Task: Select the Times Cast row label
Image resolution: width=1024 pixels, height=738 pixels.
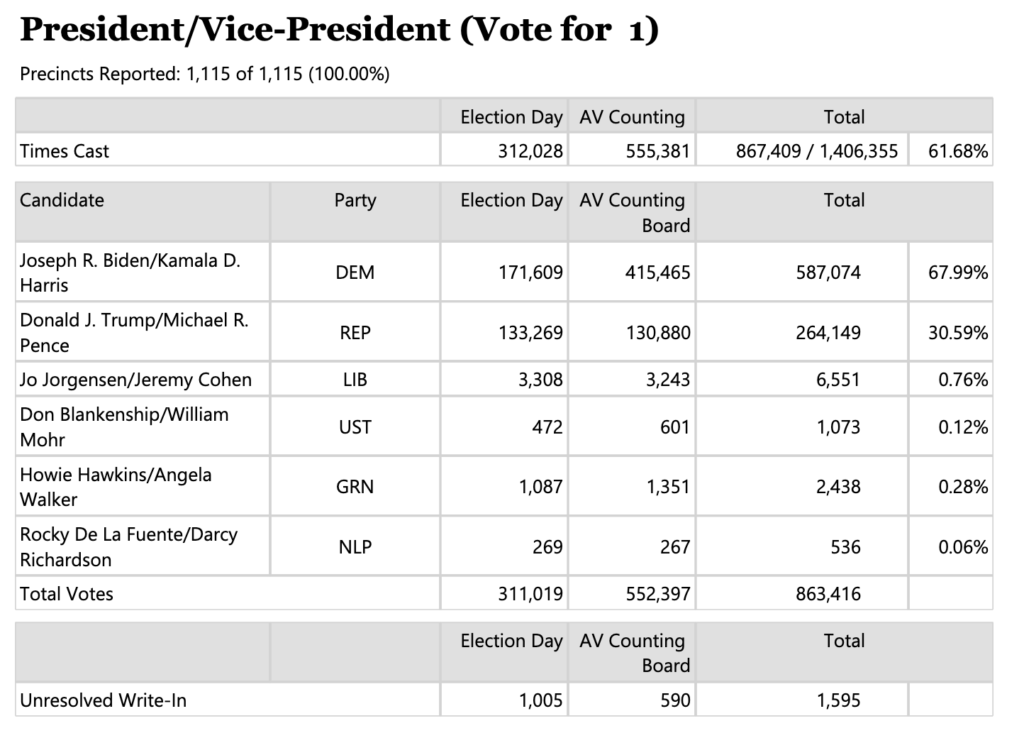Action: [x=65, y=152]
